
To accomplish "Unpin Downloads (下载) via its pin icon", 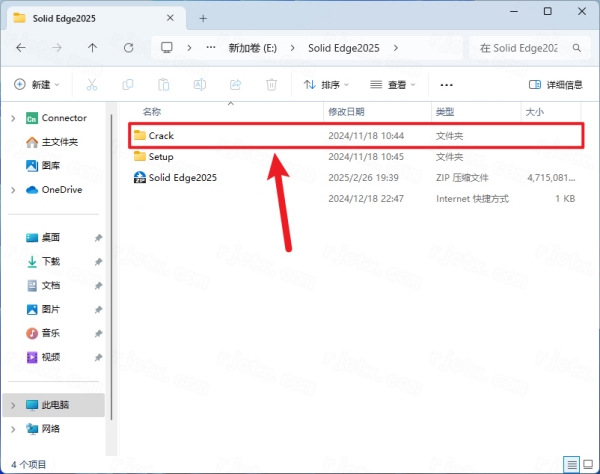I will (x=98, y=262).
